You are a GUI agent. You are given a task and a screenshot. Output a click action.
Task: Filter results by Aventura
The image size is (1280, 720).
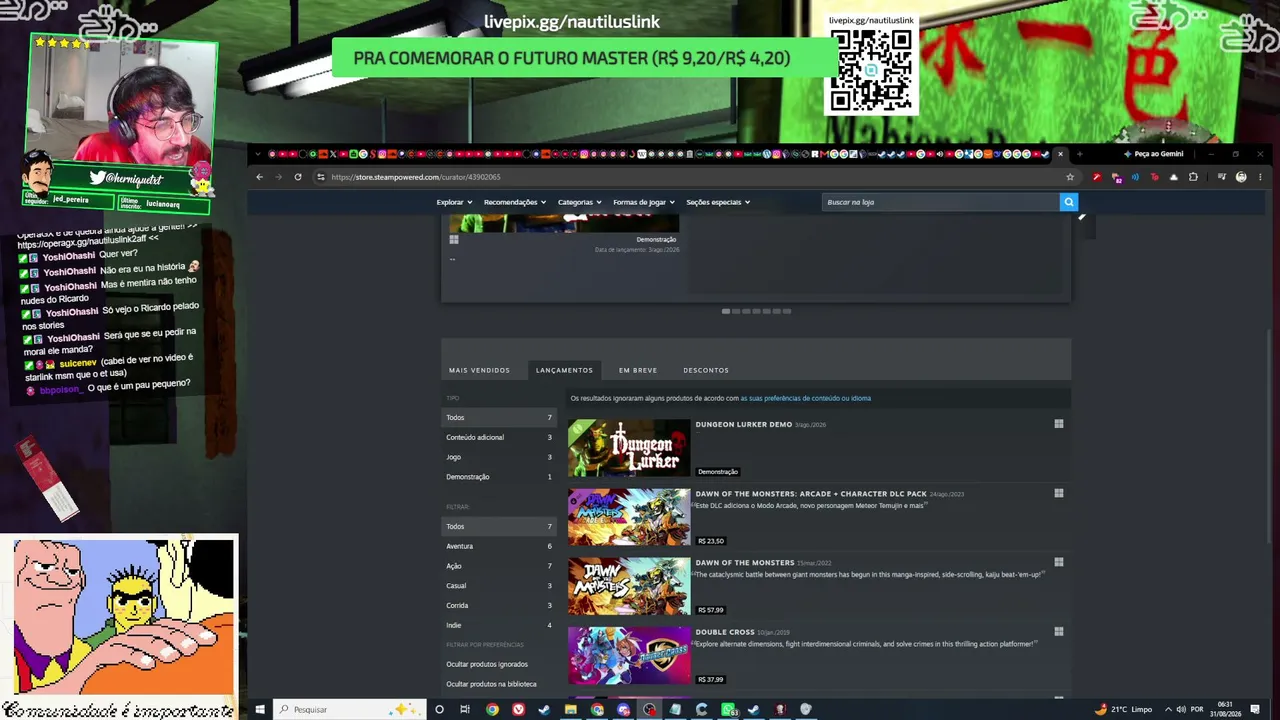pyautogui.click(x=498, y=546)
